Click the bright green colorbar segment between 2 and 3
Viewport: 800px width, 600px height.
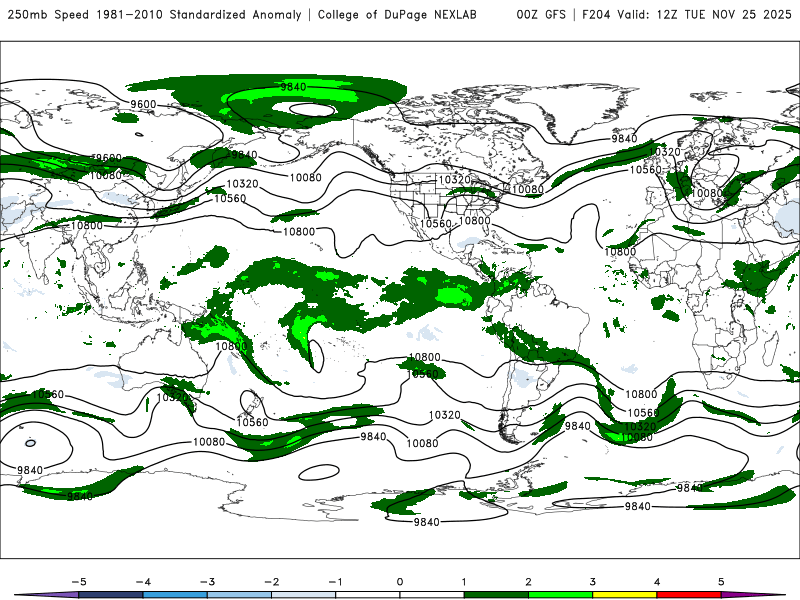[560, 595]
